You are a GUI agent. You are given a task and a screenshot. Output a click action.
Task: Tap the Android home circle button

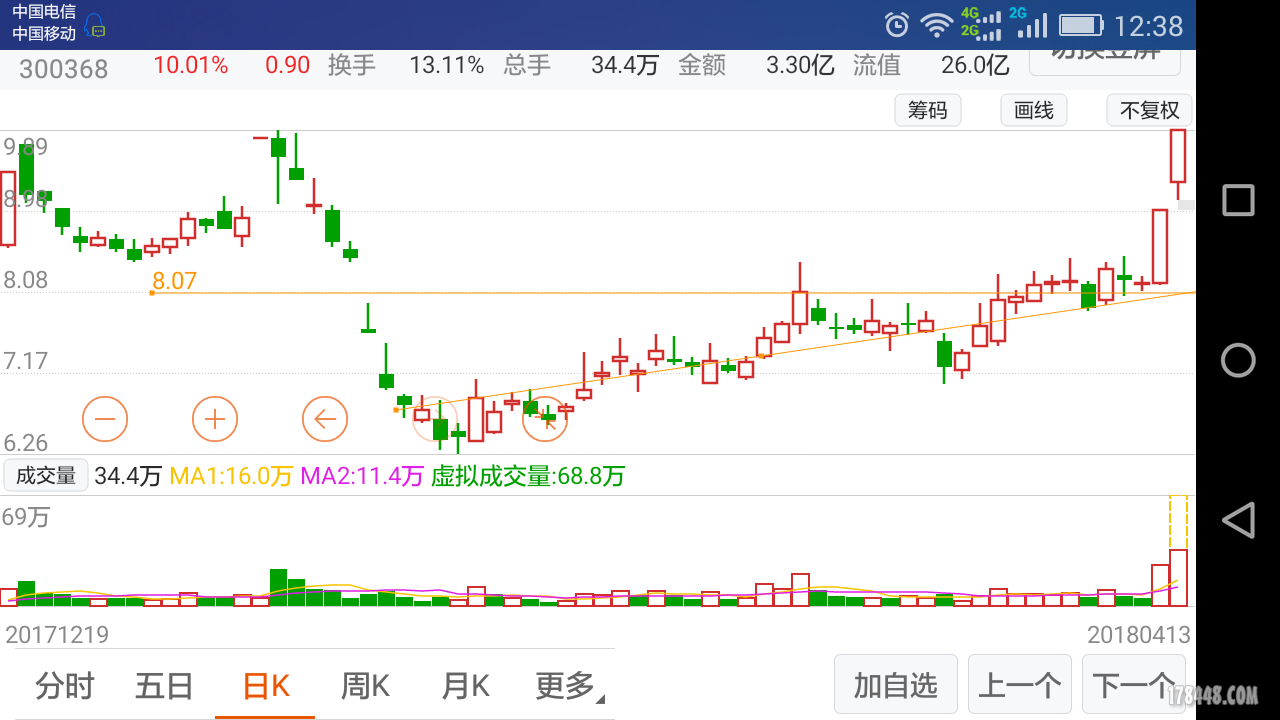click(1238, 360)
